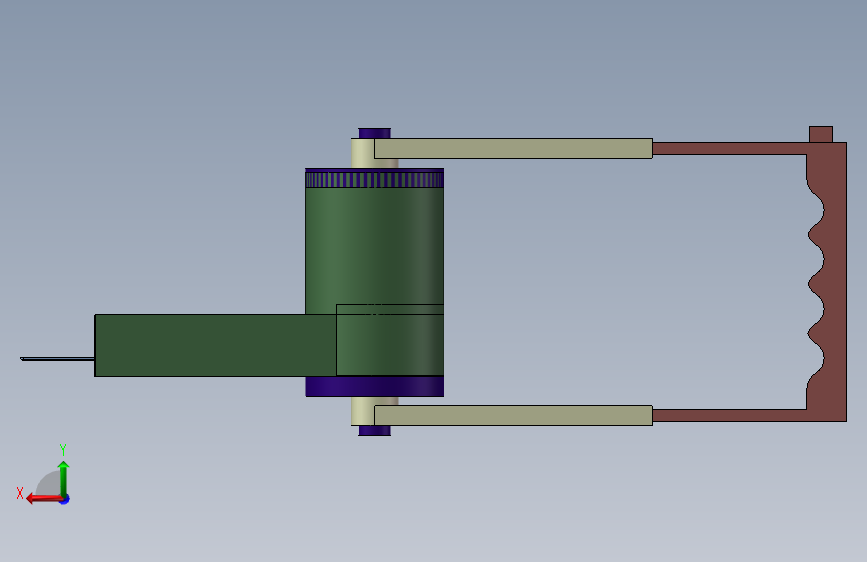Select the purple cap below the lower shaft
The height and width of the screenshot is (562, 867).
click(x=374, y=430)
